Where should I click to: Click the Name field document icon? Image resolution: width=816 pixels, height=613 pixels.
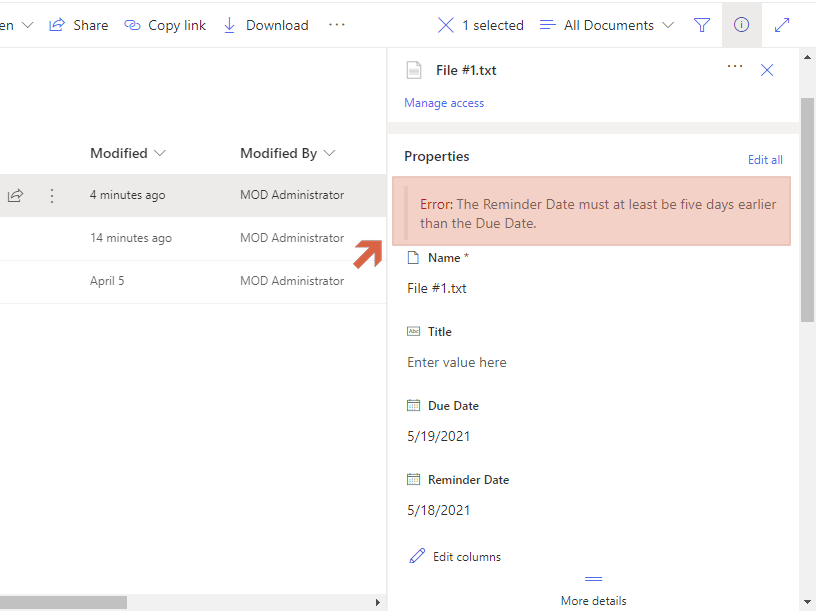tap(413, 258)
